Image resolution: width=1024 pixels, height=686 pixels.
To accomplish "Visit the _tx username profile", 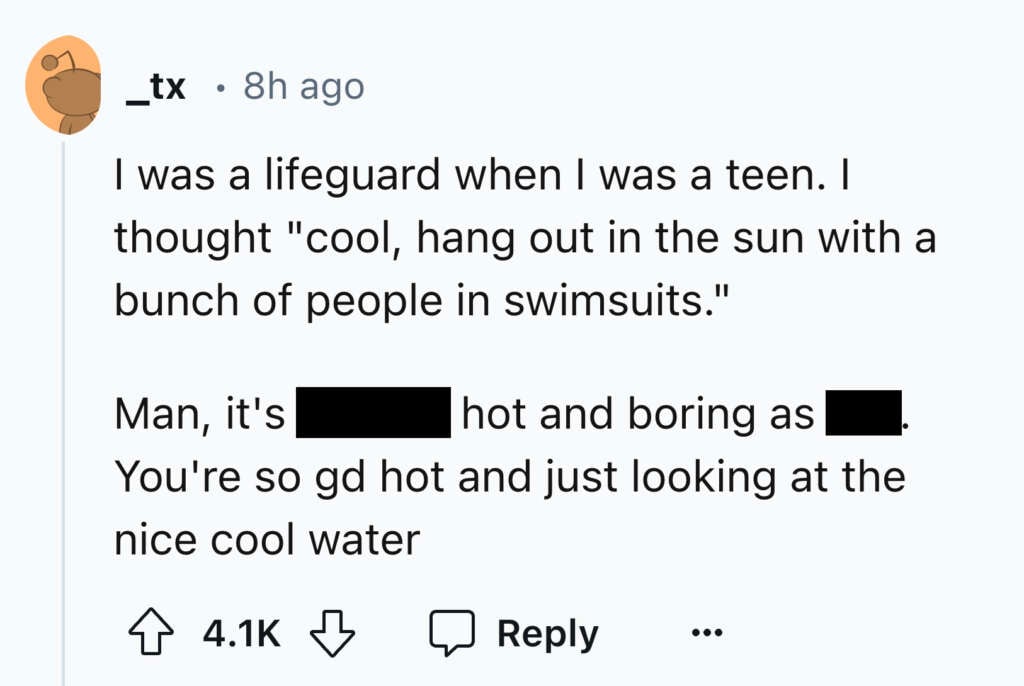I will point(156,88).
